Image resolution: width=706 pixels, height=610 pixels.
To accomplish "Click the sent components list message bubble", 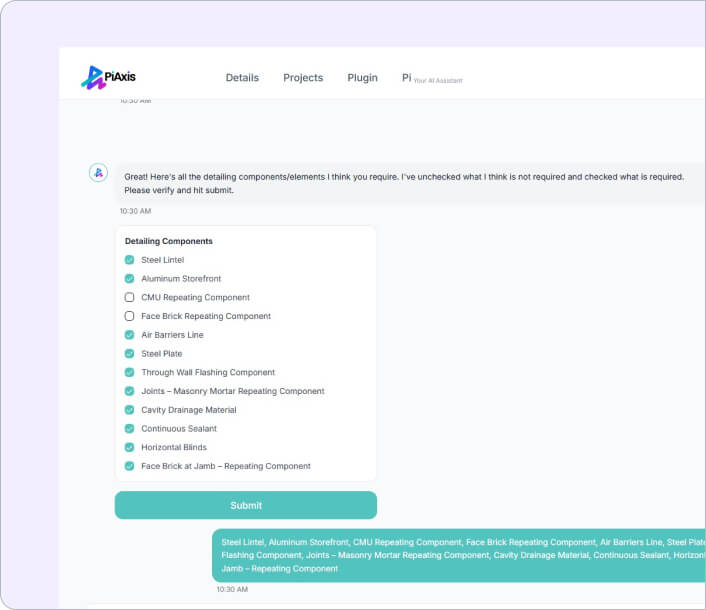I will click(460, 555).
